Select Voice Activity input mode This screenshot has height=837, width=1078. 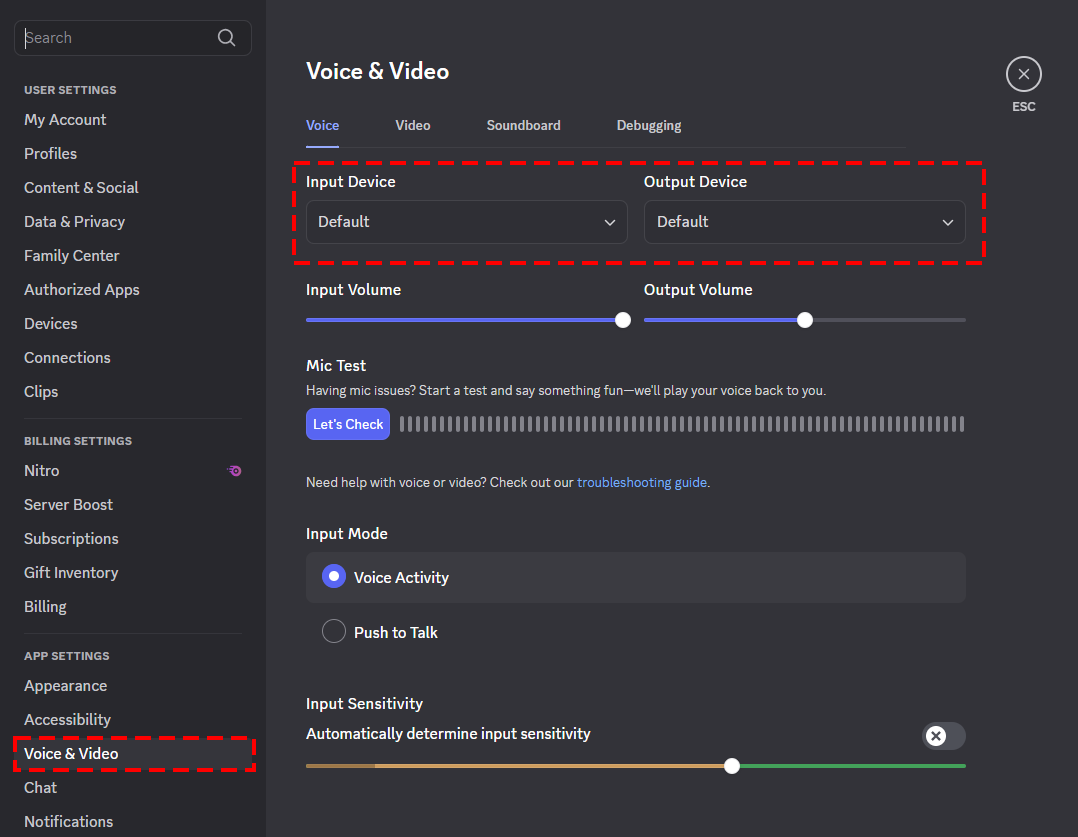point(635,578)
